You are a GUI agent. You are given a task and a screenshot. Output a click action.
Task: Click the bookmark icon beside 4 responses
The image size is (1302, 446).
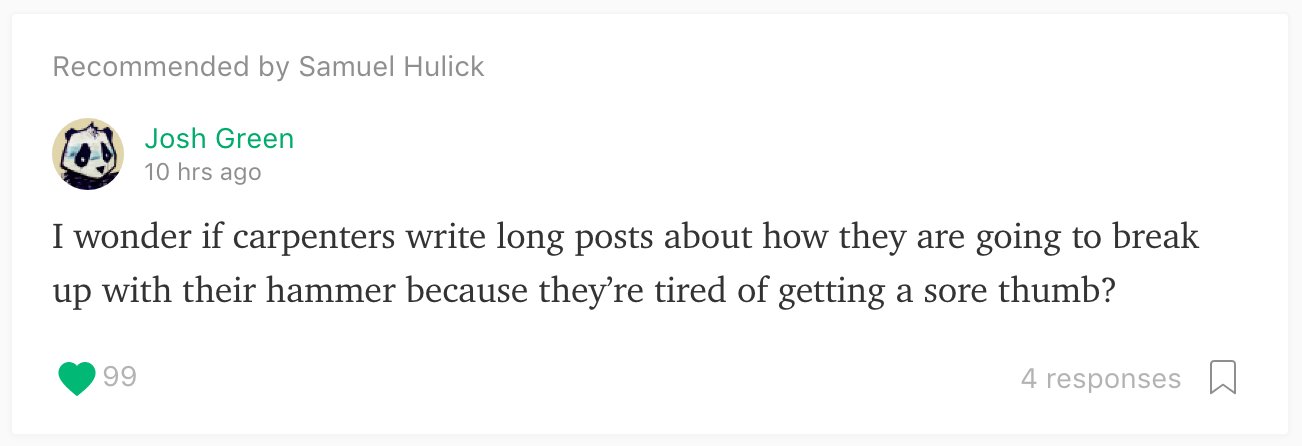point(1223,378)
